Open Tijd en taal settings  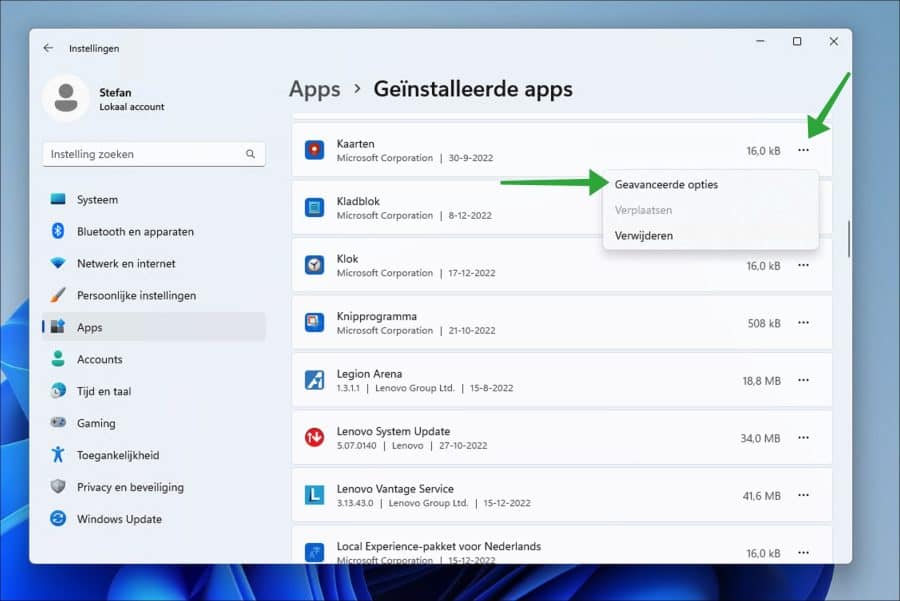click(154, 391)
